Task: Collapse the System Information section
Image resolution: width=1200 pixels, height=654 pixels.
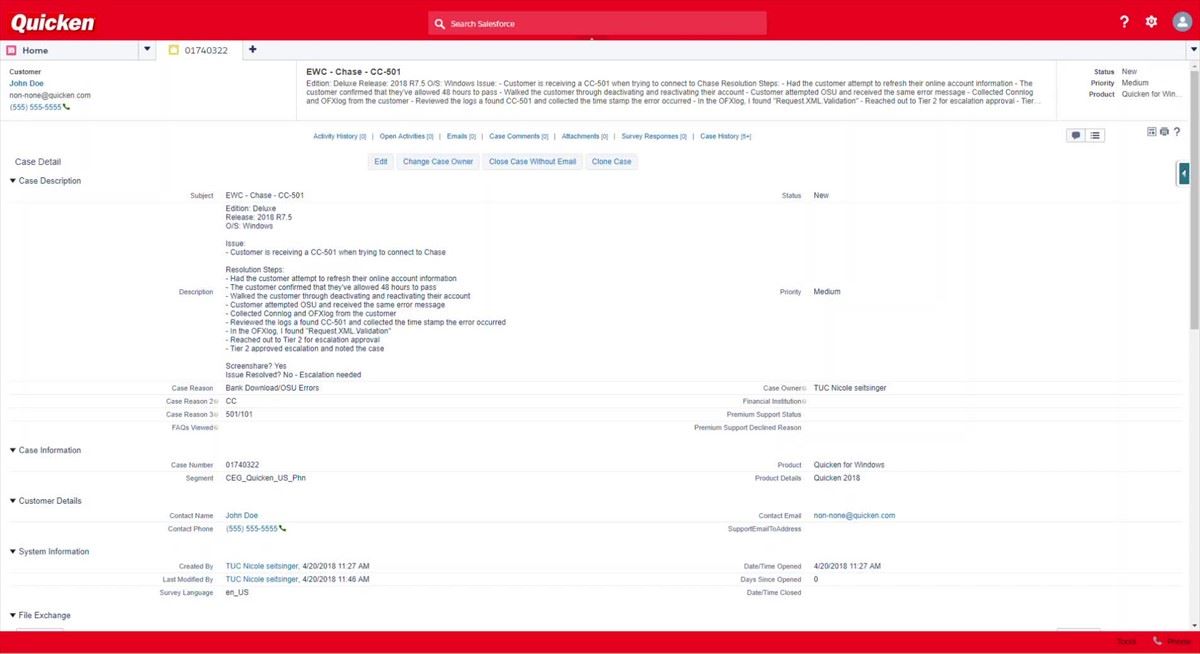Action: [x=13, y=552]
